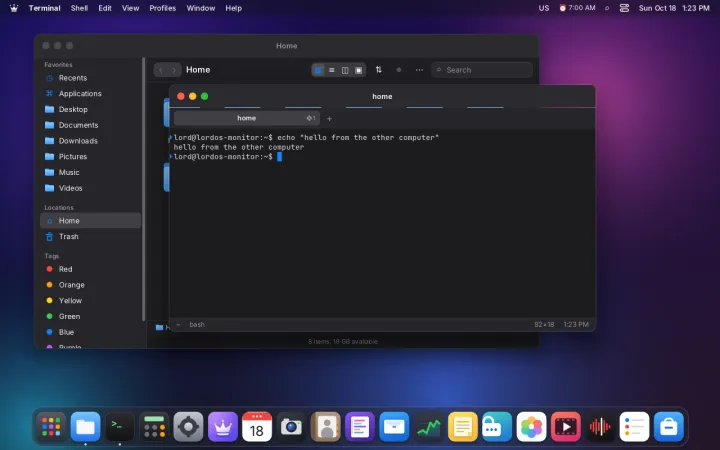Click the crown system menu icon

pyautogui.click(x=14, y=8)
